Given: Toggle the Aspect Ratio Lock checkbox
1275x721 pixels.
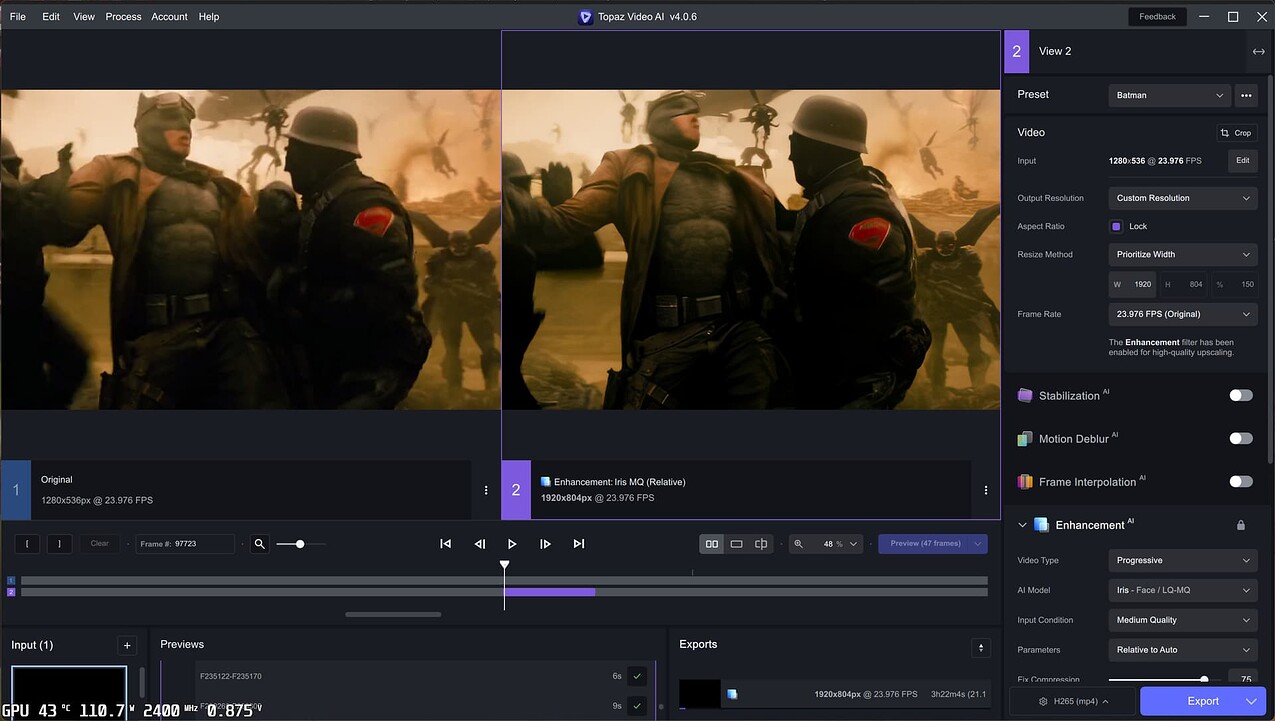Looking at the screenshot, I should [x=1116, y=226].
